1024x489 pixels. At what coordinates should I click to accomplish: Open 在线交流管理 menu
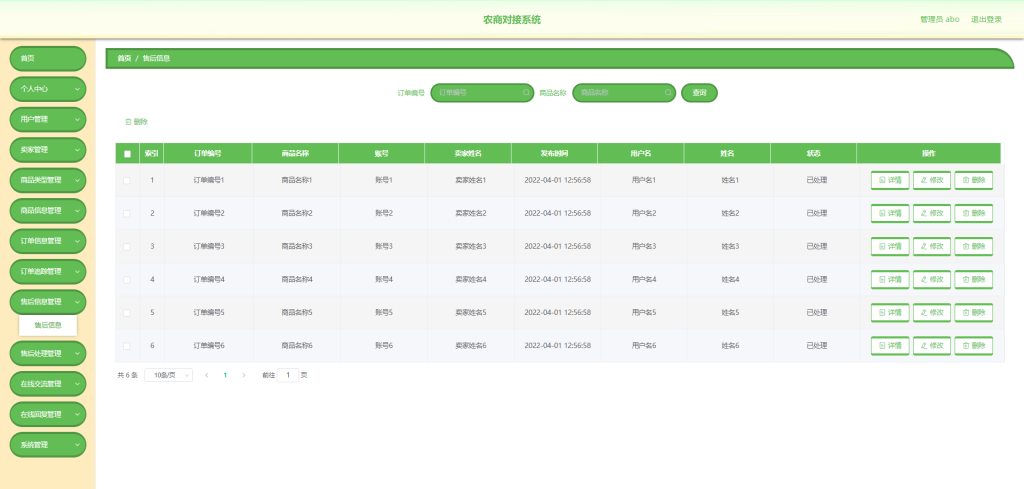(x=48, y=384)
